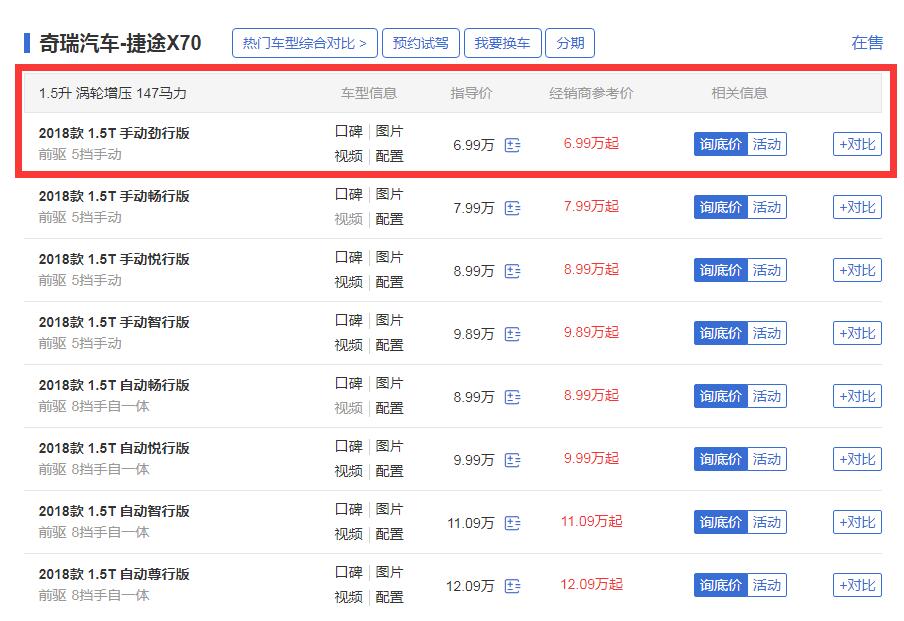View 口碑 reviews for 自动悦行版
This screenshot has height=621, width=904.
click(x=349, y=446)
